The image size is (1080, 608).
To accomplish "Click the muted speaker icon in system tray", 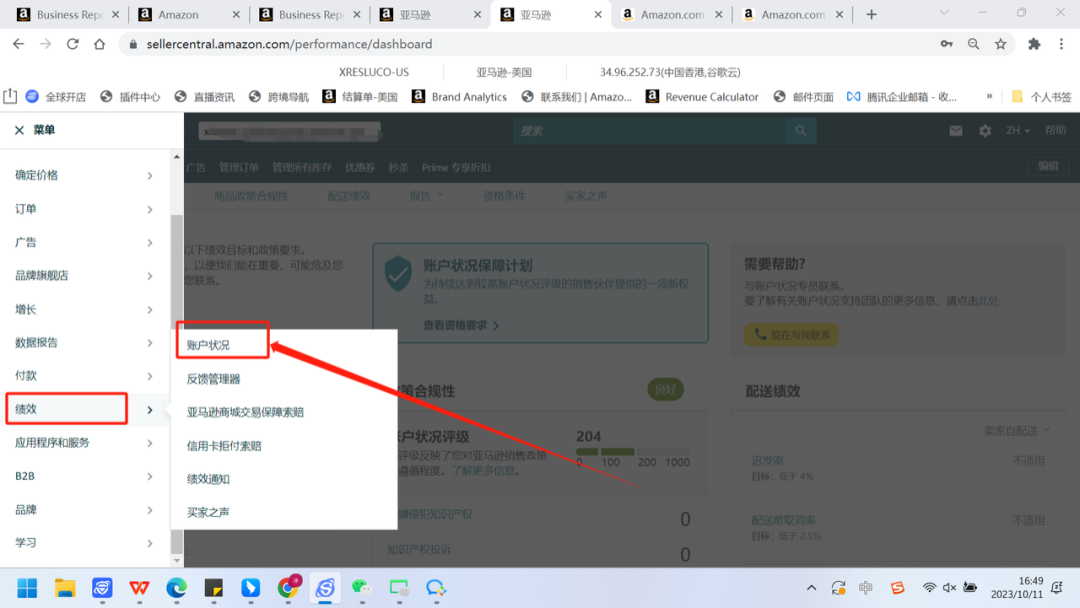I will coord(949,587).
